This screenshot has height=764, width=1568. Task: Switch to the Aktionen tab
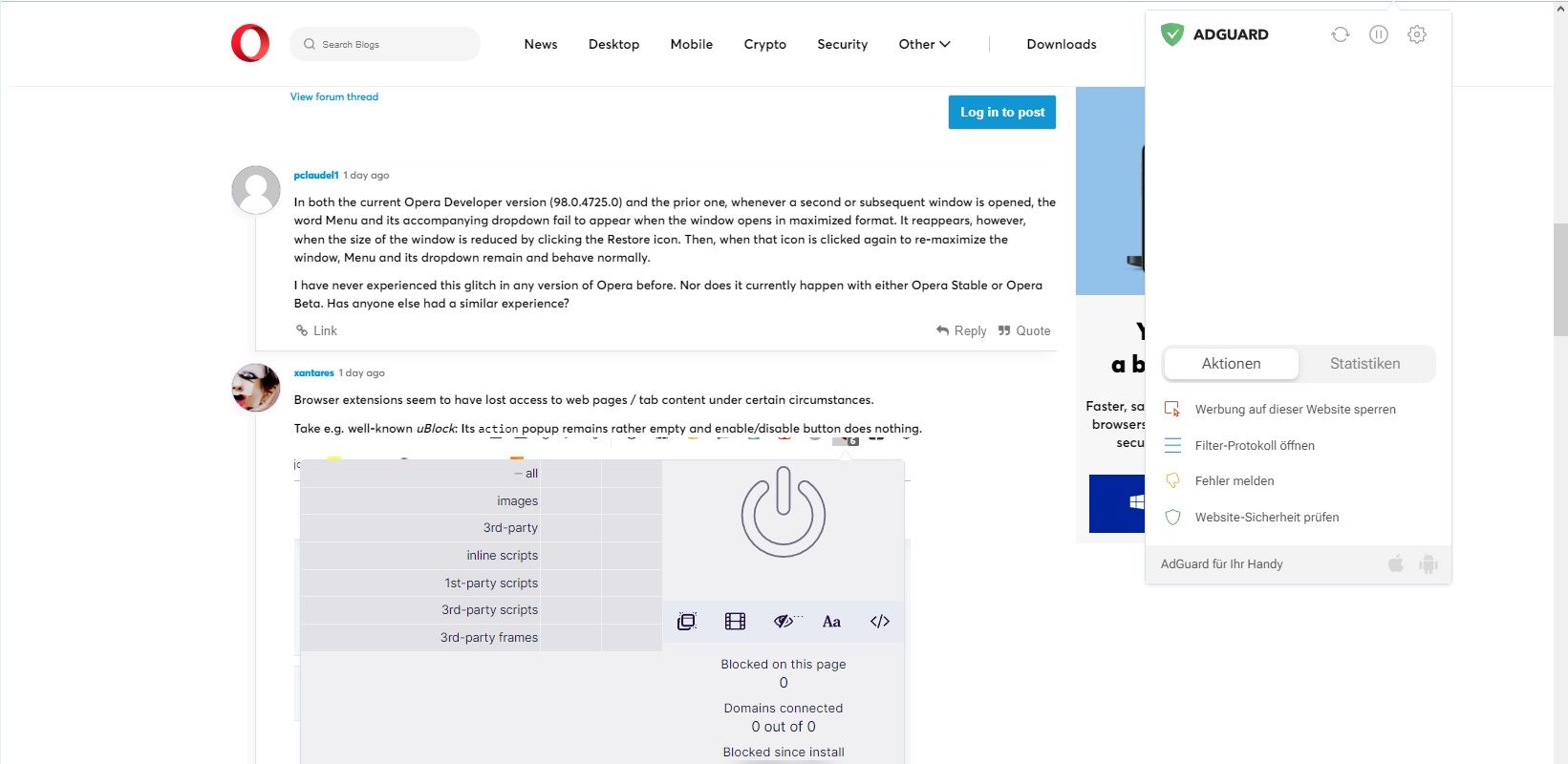[x=1232, y=364]
